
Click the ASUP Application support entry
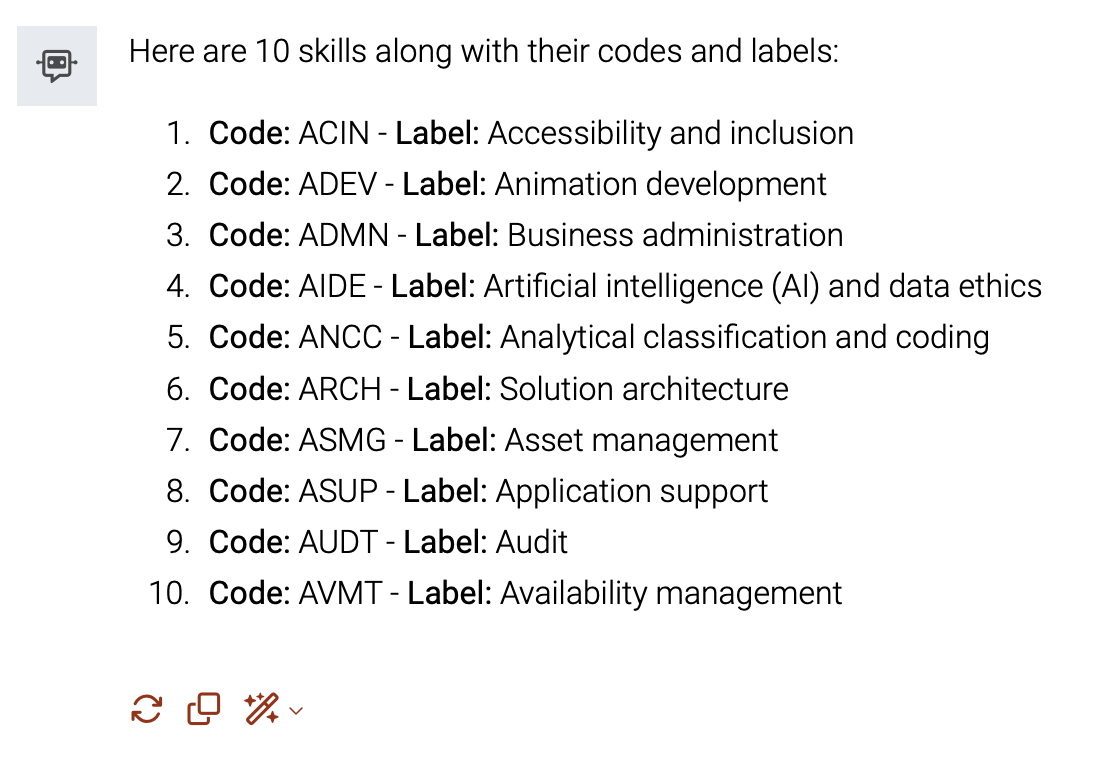tap(489, 491)
